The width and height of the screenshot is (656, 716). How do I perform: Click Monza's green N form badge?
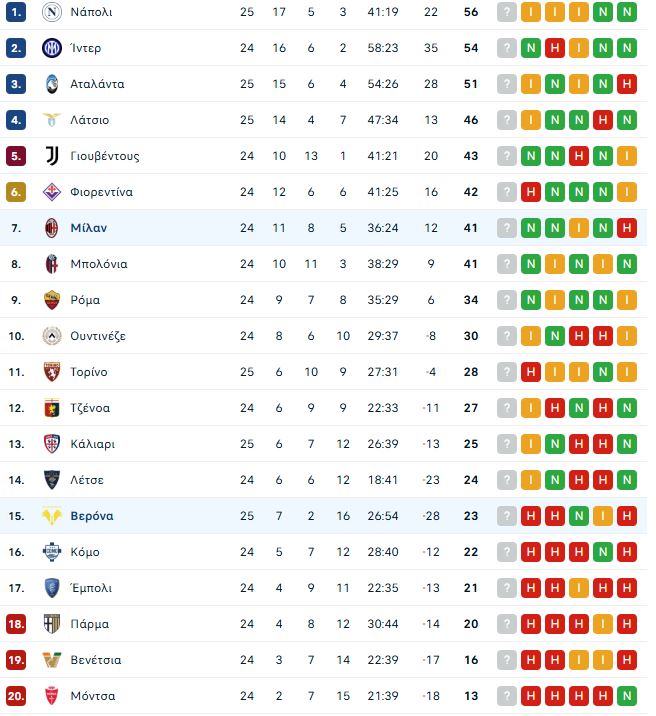pos(627,696)
